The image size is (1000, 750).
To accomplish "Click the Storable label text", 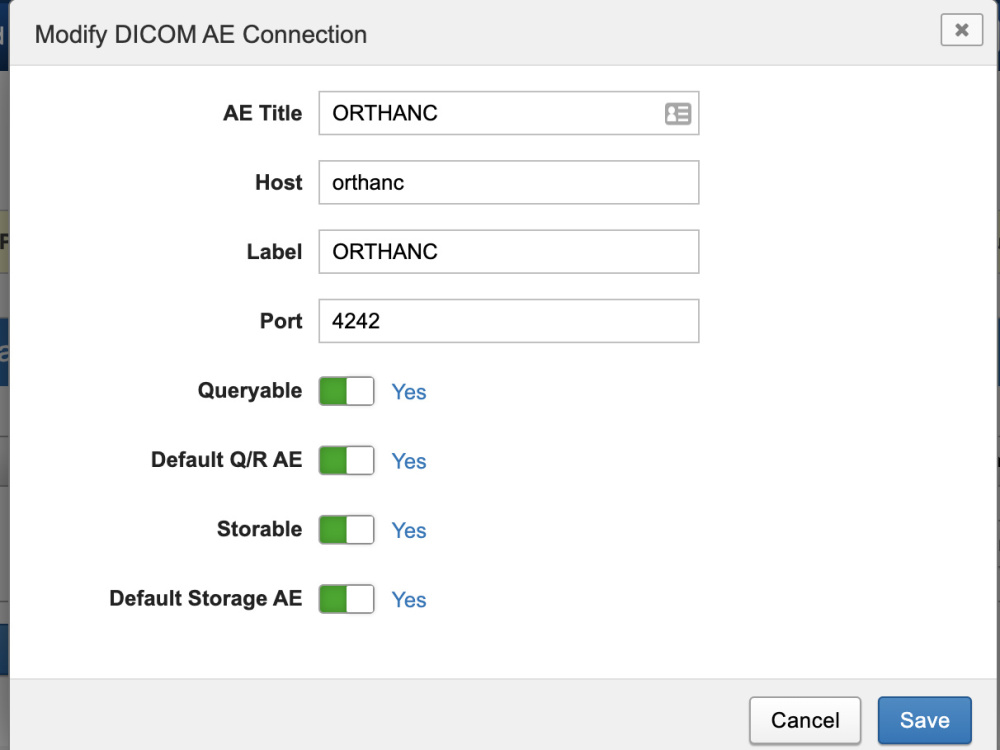I will click(x=260, y=529).
